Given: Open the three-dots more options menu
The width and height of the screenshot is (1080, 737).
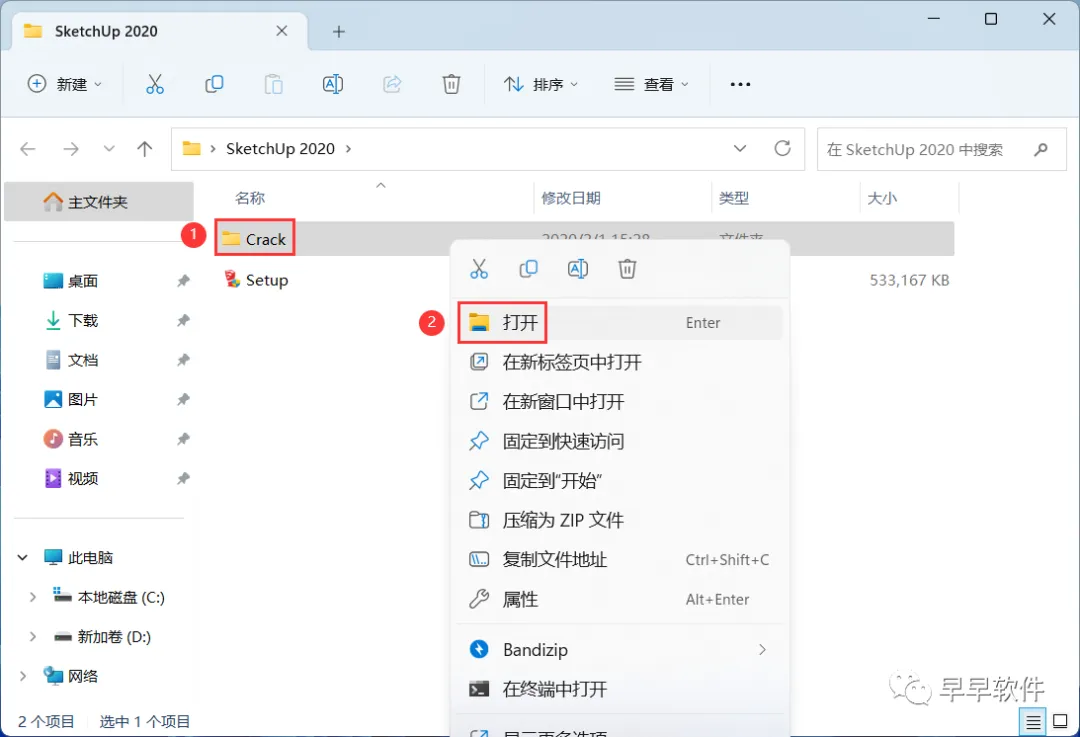Looking at the screenshot, I should pos(740,84).
